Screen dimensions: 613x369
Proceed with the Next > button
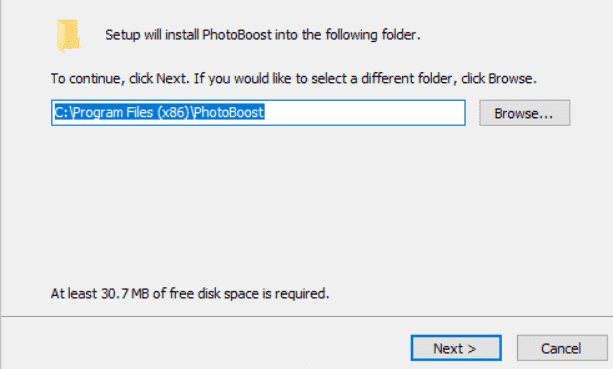[456, 348]
